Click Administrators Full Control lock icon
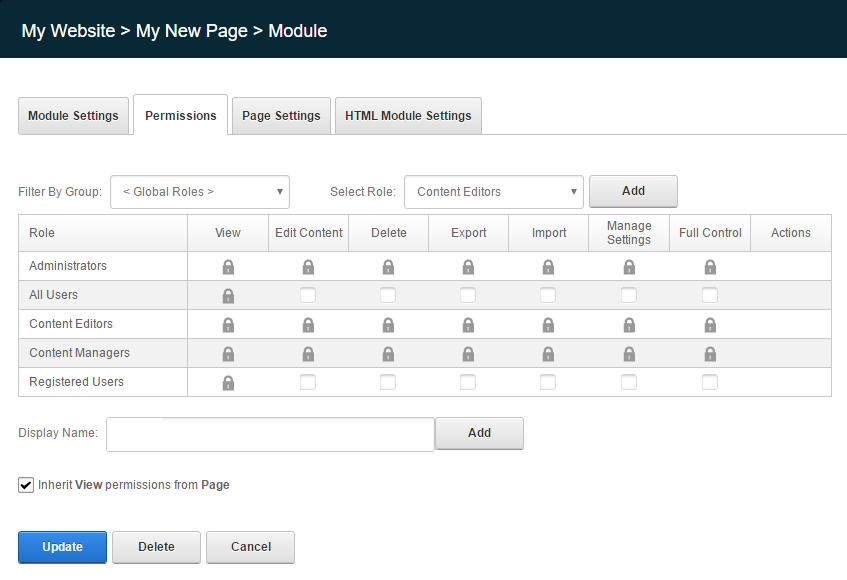Screen dimensions: 847x580 click(x=710, y=267)
